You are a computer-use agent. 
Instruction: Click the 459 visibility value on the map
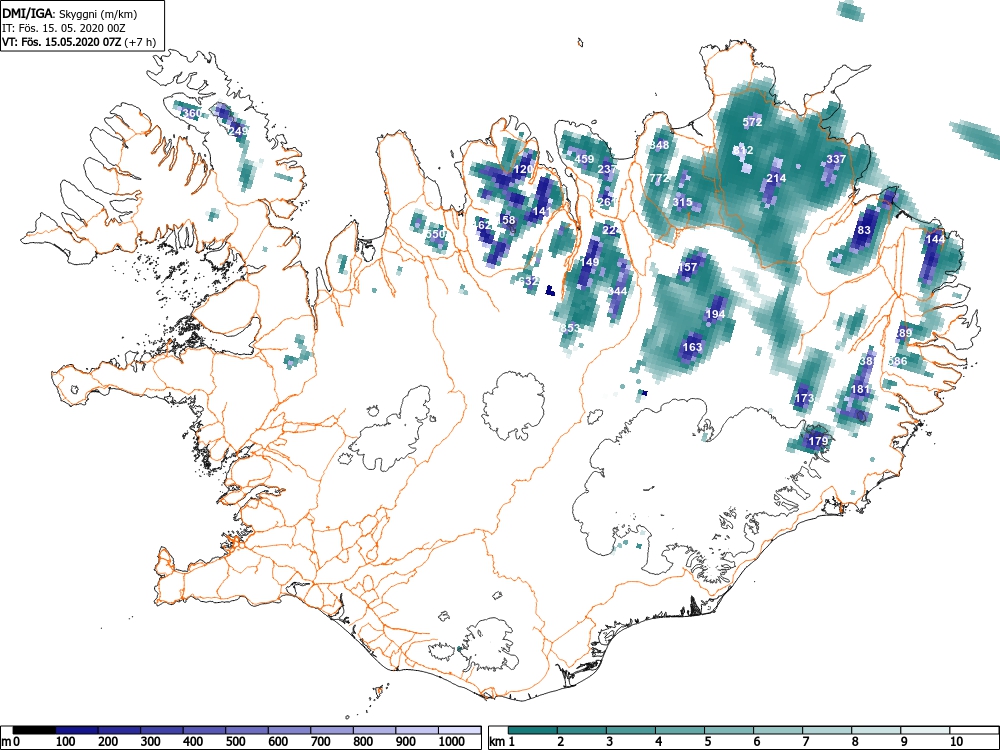pyautogui.click(x=584, y=159)
